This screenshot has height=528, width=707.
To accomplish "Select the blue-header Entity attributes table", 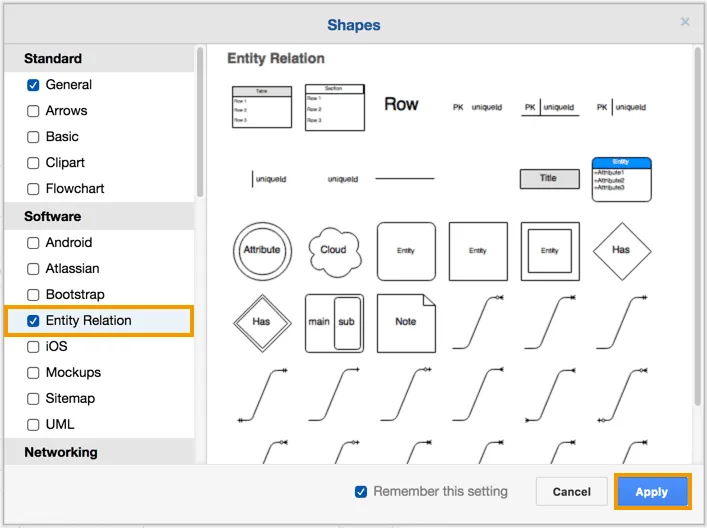I will (621, 179).
